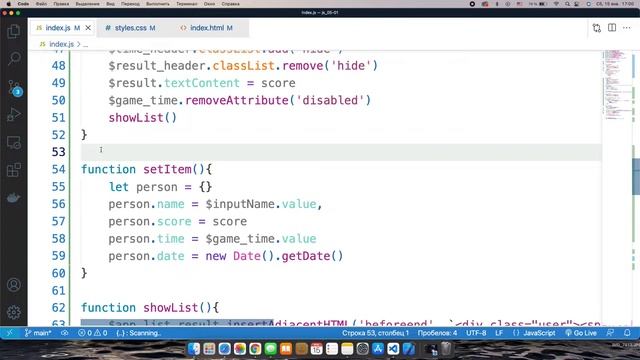The width and height of the screenshot is (640, 360).
Task: Open the Source Control view with badge
Action: pyautogui.click(x=14, y=87)
